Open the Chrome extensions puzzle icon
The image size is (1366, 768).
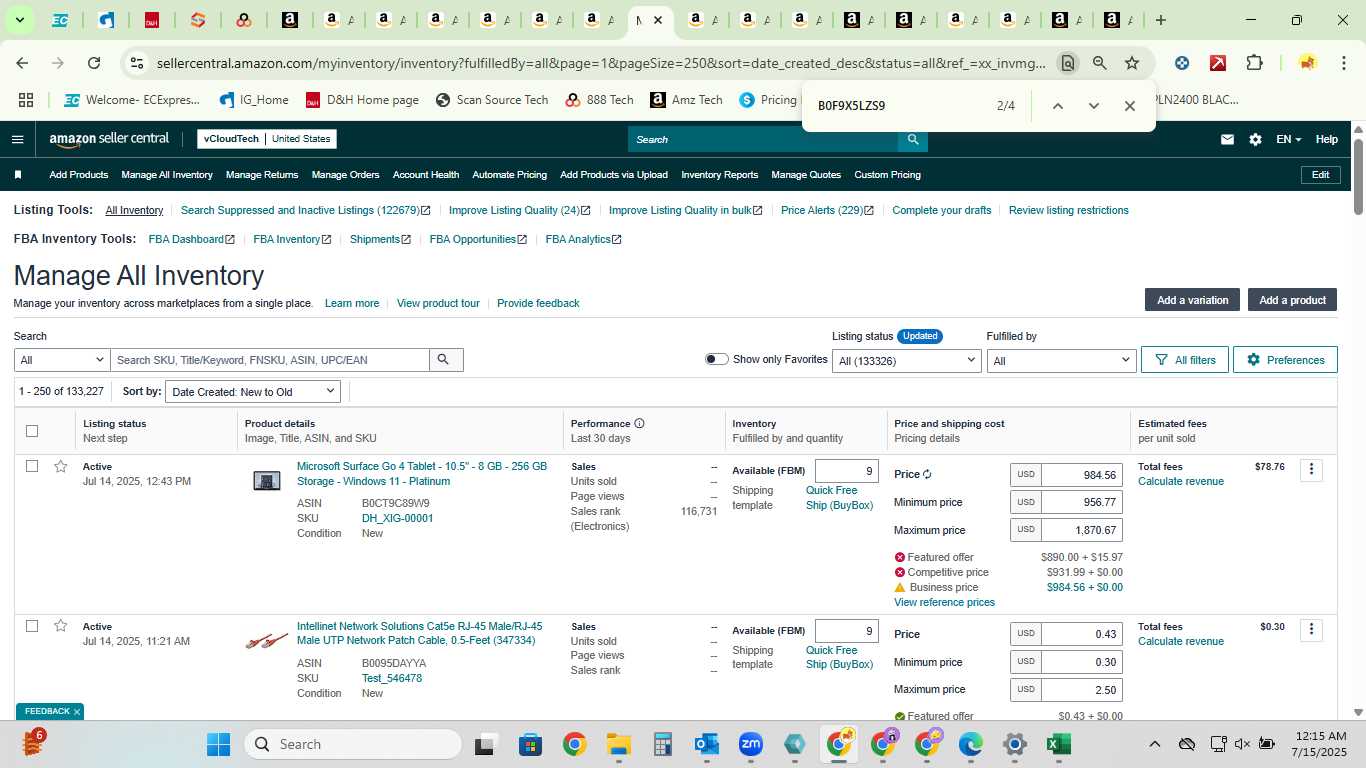pyautogui.click(x=1254, y=63)
